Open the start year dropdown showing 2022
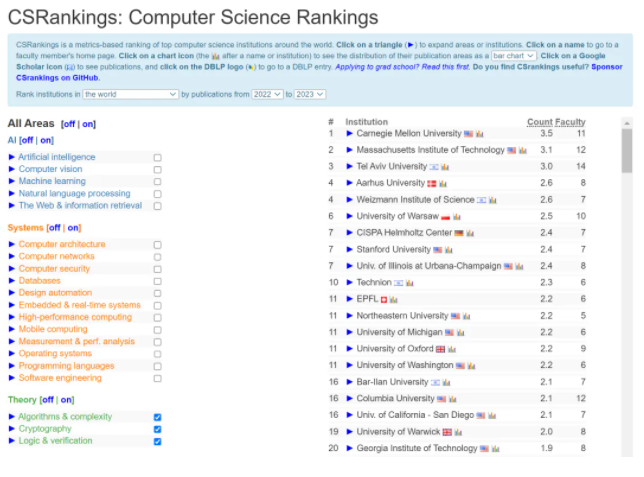The width and height of the screenshot is (644, 477). [x=267, y=94]
